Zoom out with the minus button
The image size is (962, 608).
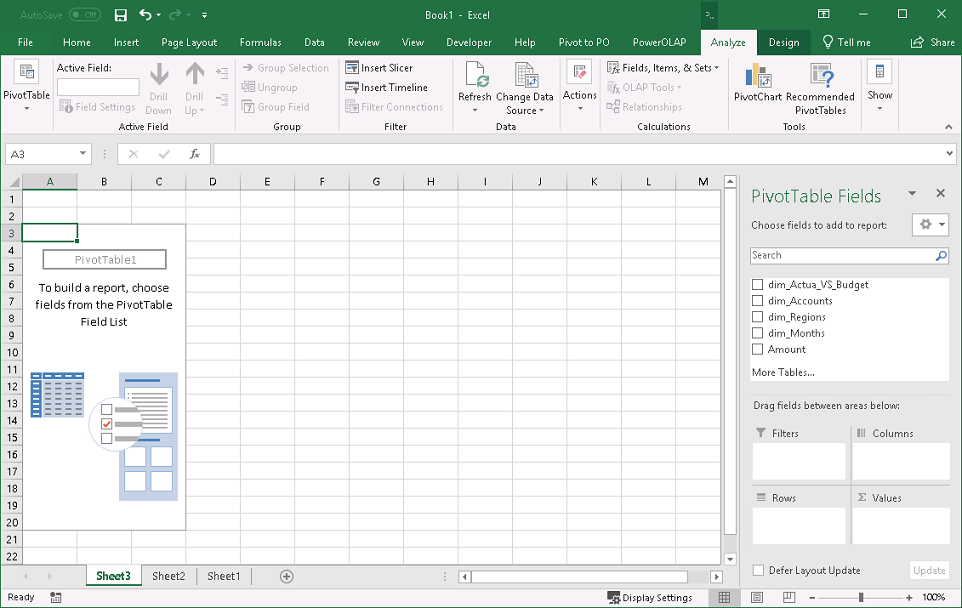(812, 597)
